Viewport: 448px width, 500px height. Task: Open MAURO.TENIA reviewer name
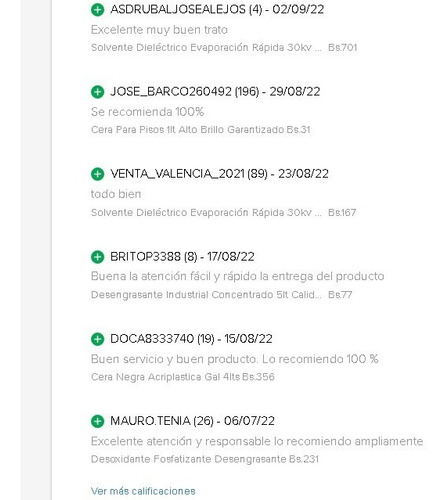[x=150, y=421]
